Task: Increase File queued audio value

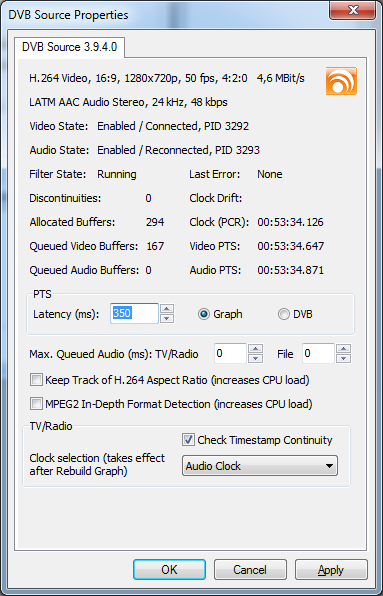Action: click(x=343, y=349)
